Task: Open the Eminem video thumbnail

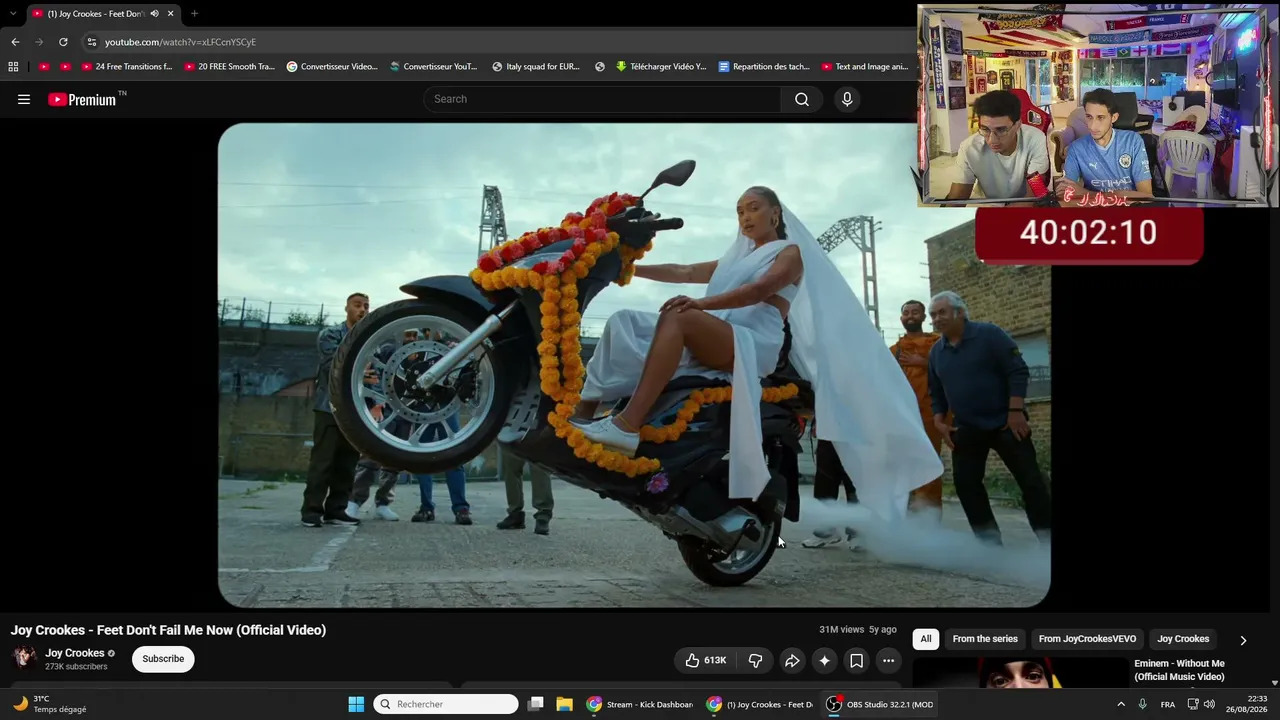Action: 1020,673
